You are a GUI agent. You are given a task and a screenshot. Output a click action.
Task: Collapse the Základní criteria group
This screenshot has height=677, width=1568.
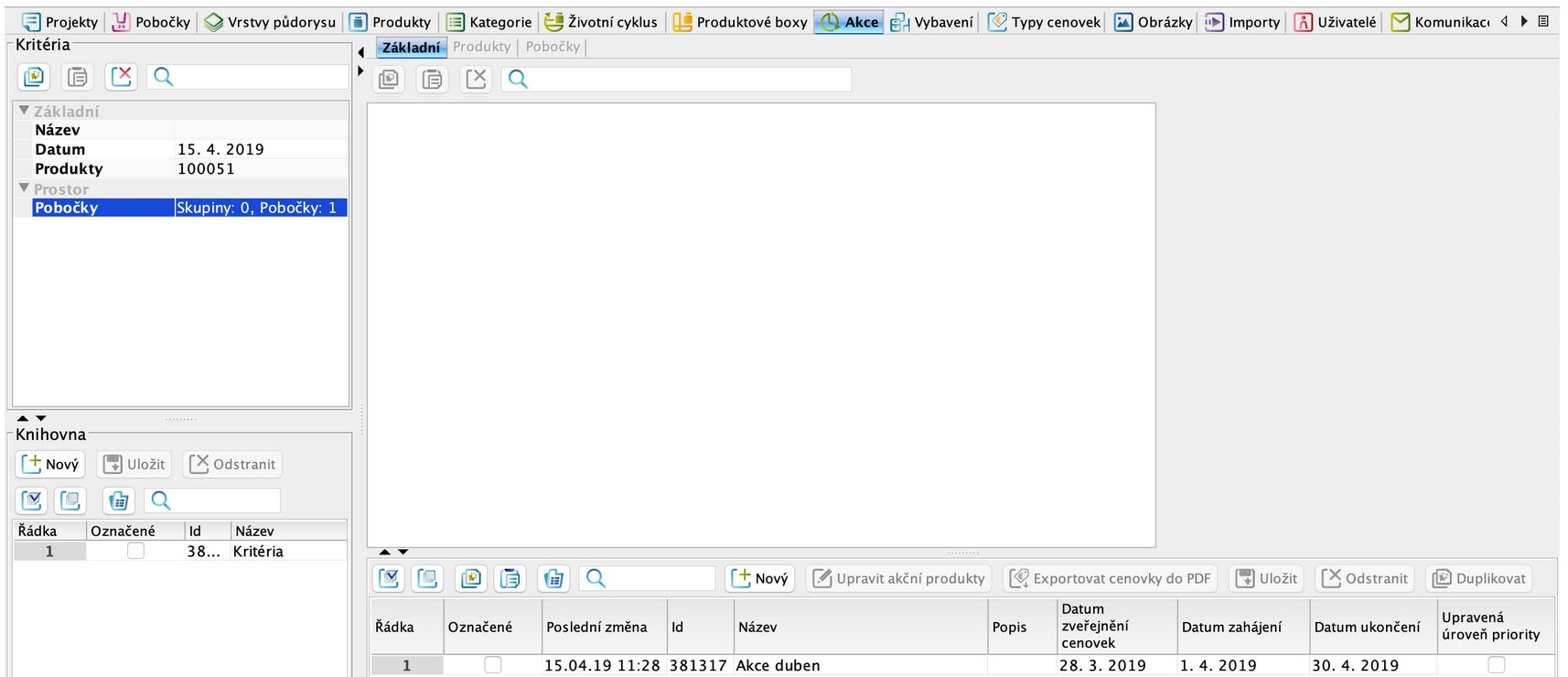(24, 111)
